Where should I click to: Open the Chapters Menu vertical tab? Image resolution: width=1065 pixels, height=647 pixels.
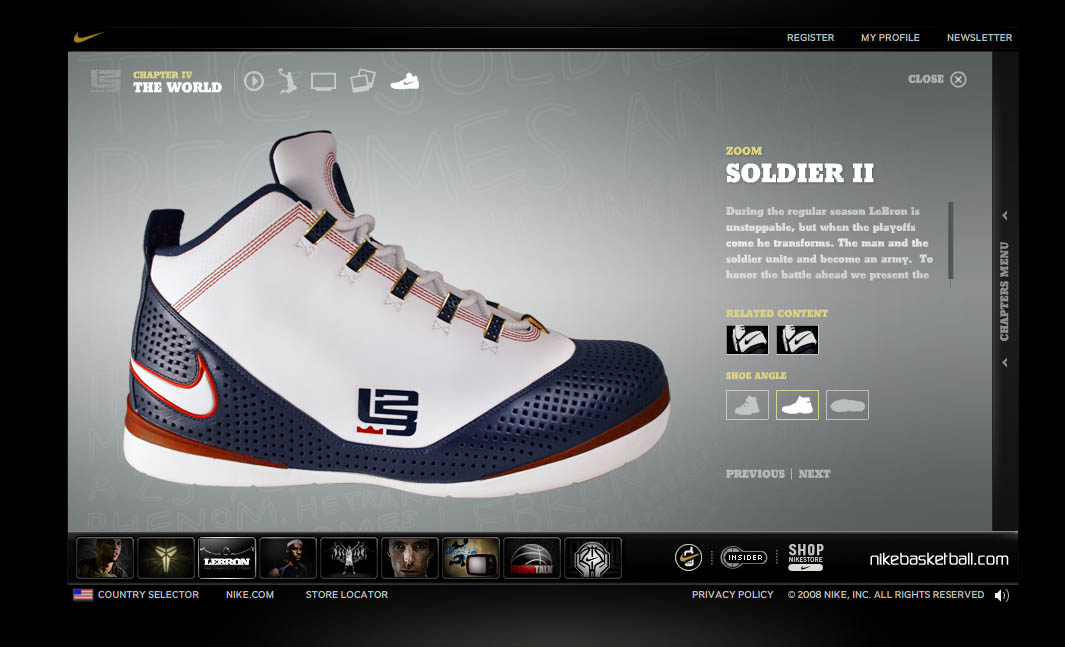pyautogui.click(x=1005, y=291)
